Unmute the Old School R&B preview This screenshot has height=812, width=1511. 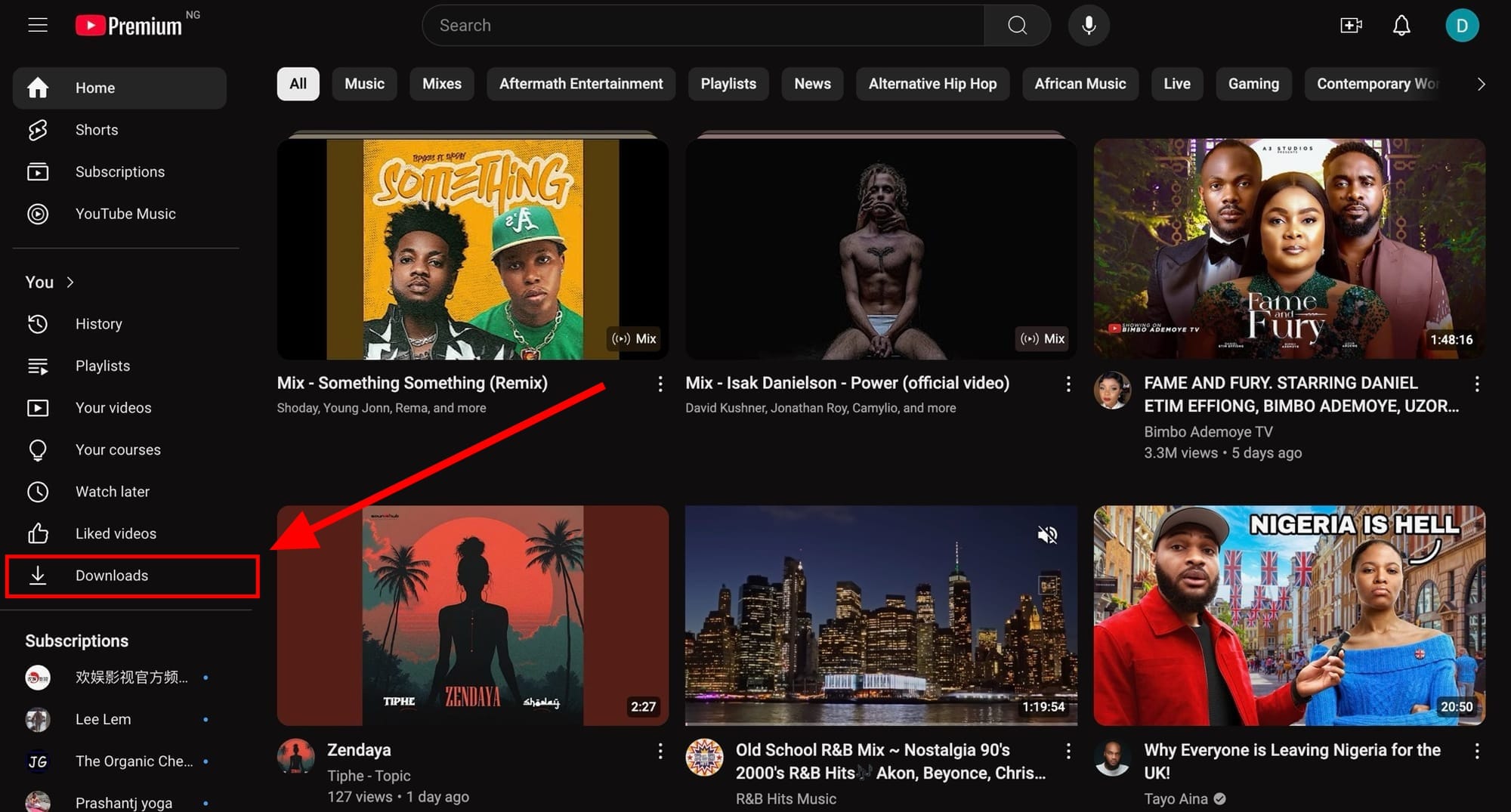[1047, 535]
